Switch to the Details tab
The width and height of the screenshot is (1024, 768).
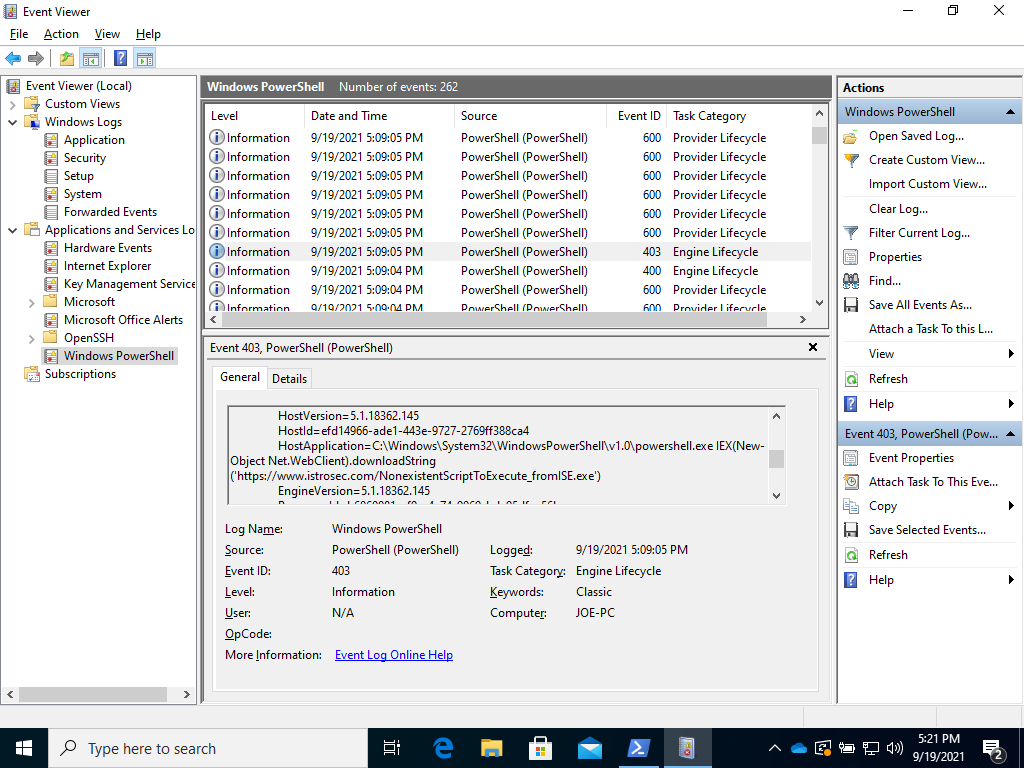point(289,379)
